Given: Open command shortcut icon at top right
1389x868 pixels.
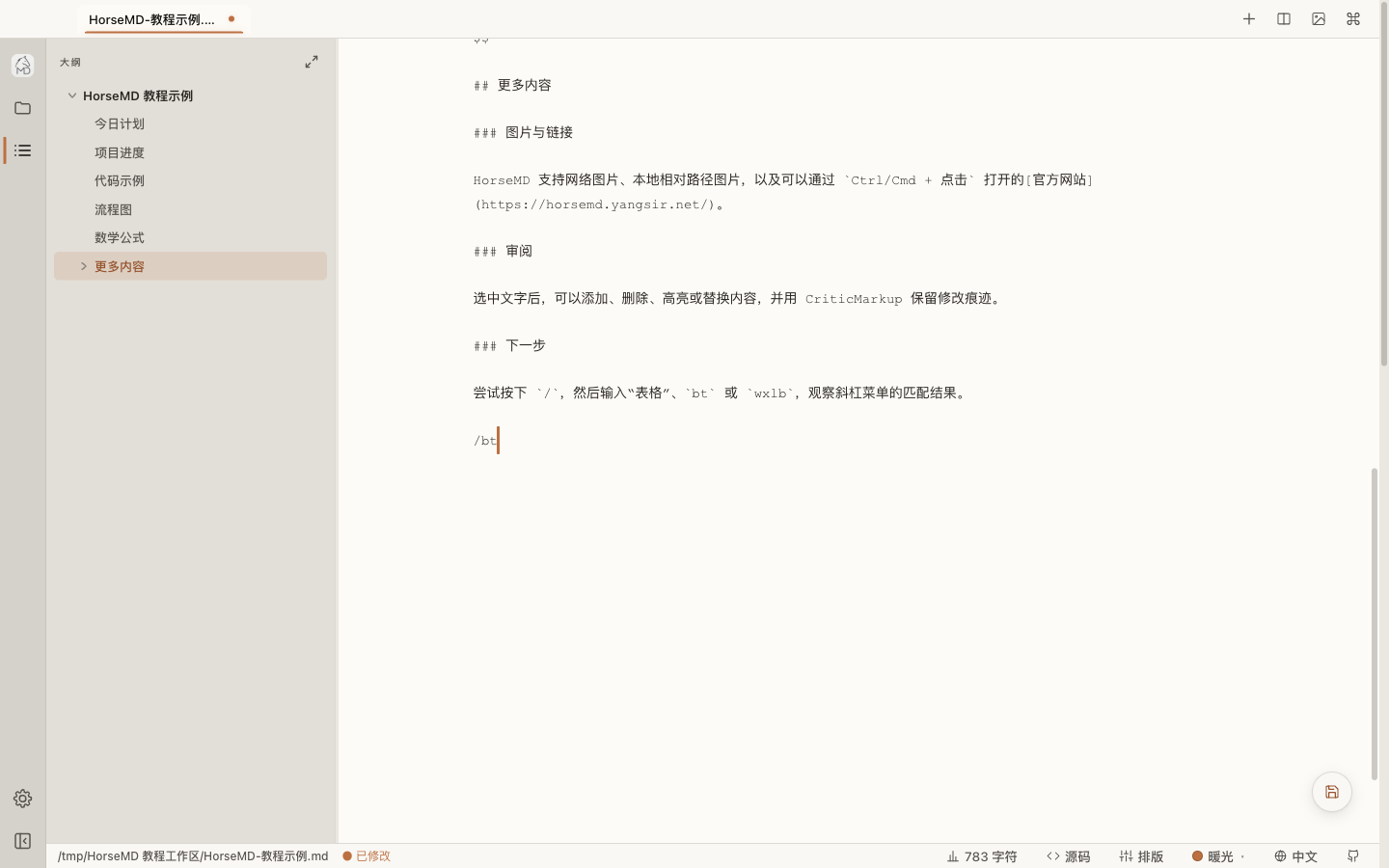Looking at the screenshot, I should tap(1353, 19).
